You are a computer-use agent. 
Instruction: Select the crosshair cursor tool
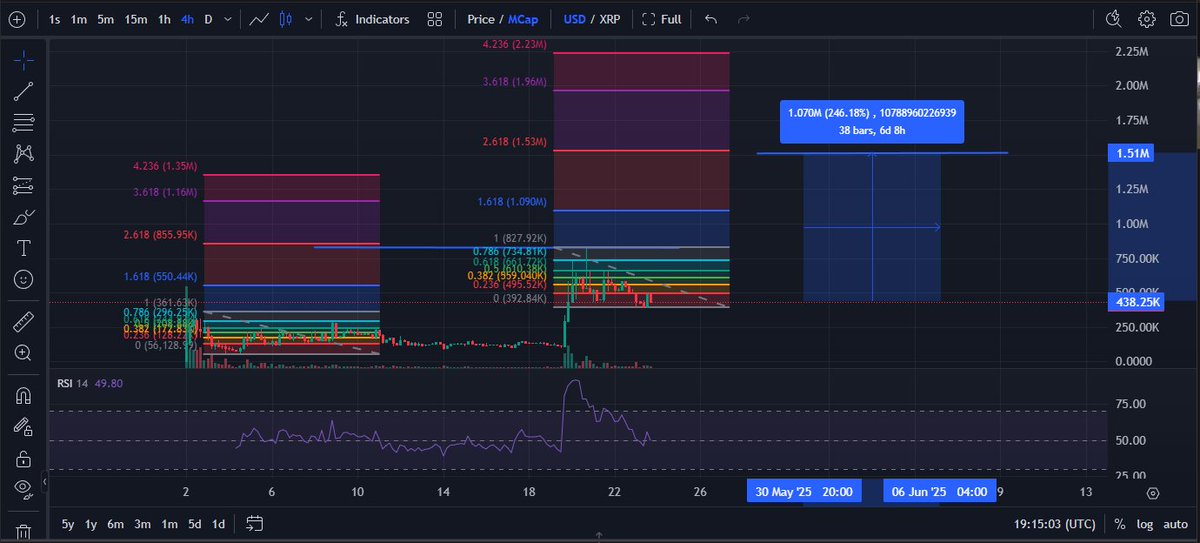(x=25, y=59)
